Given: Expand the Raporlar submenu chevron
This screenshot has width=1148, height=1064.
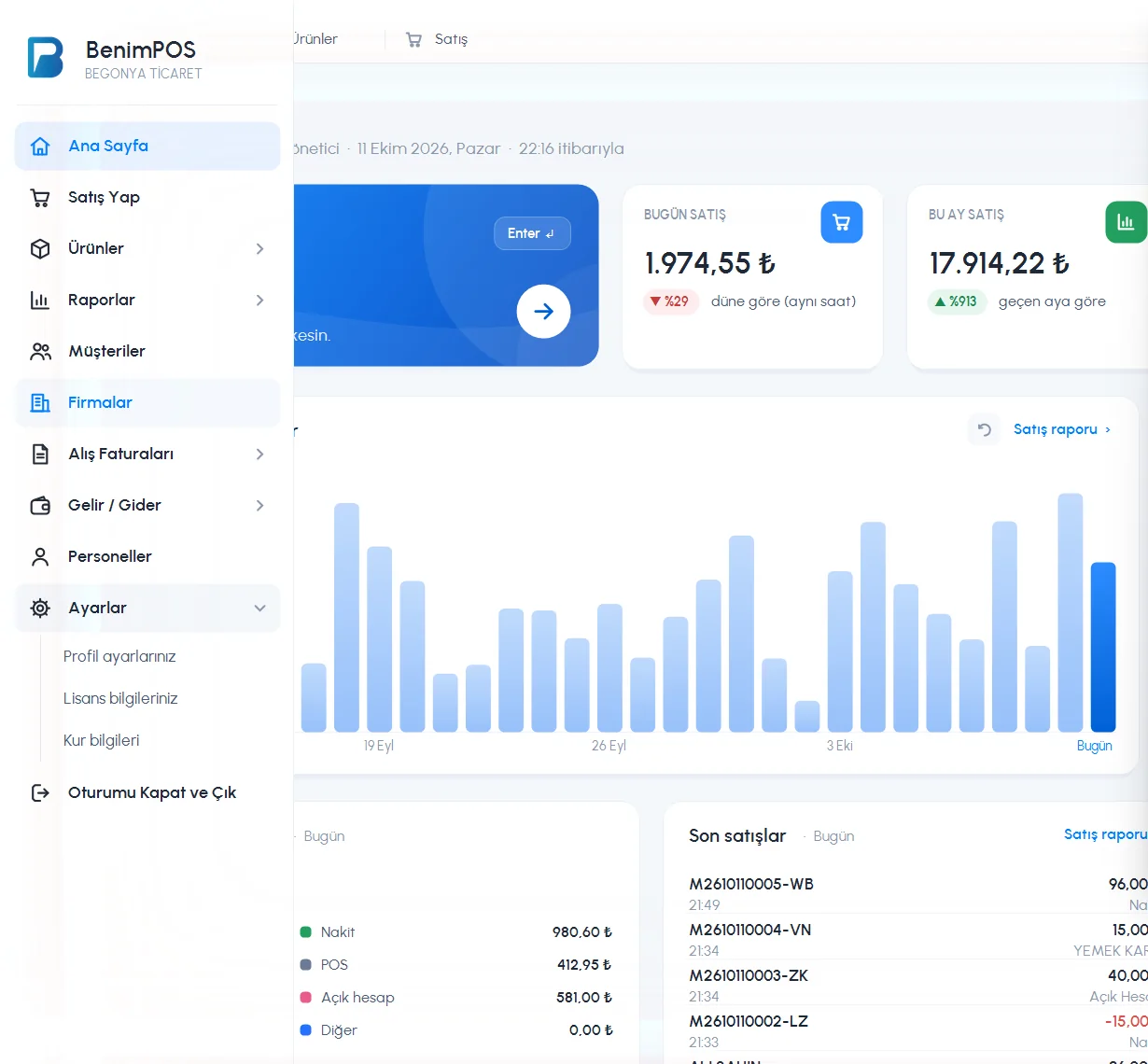Looking at the screenshot, I should click(260, 301).
